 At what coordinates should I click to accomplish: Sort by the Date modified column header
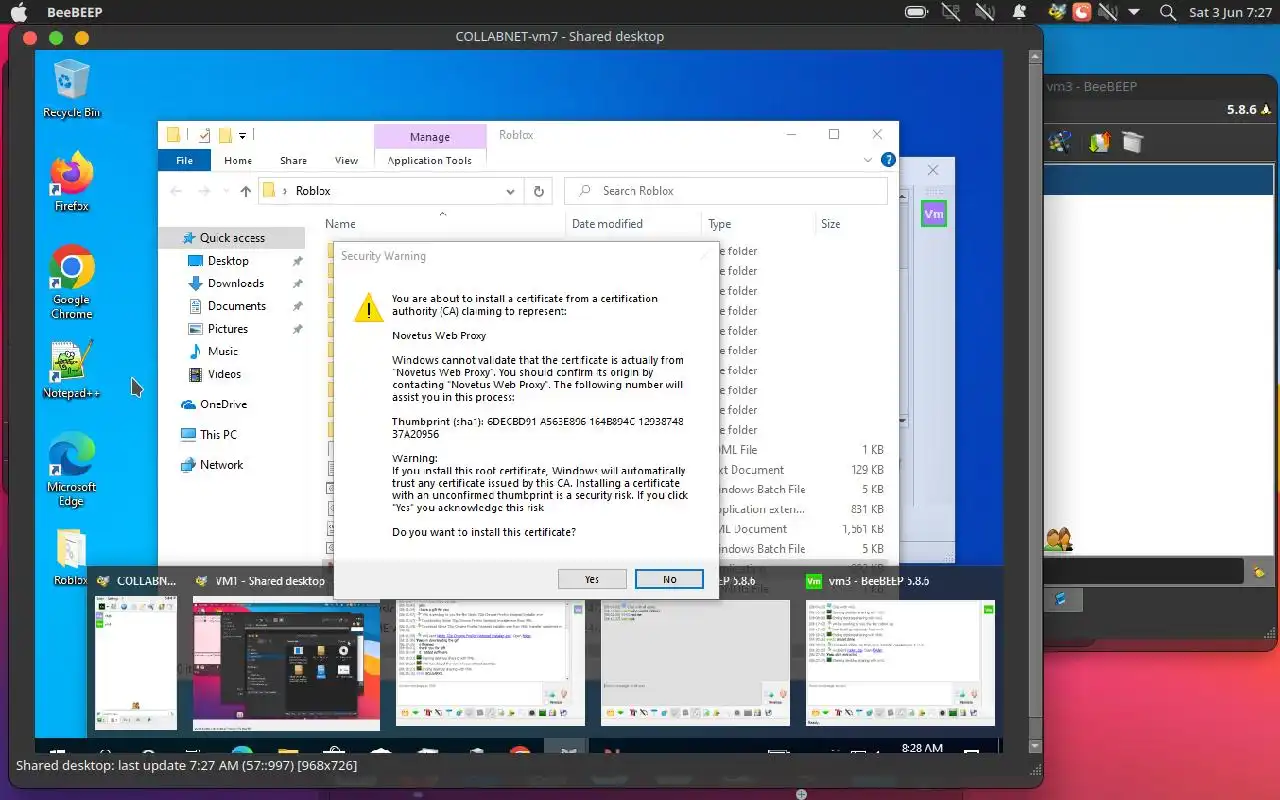coord(607,224)
